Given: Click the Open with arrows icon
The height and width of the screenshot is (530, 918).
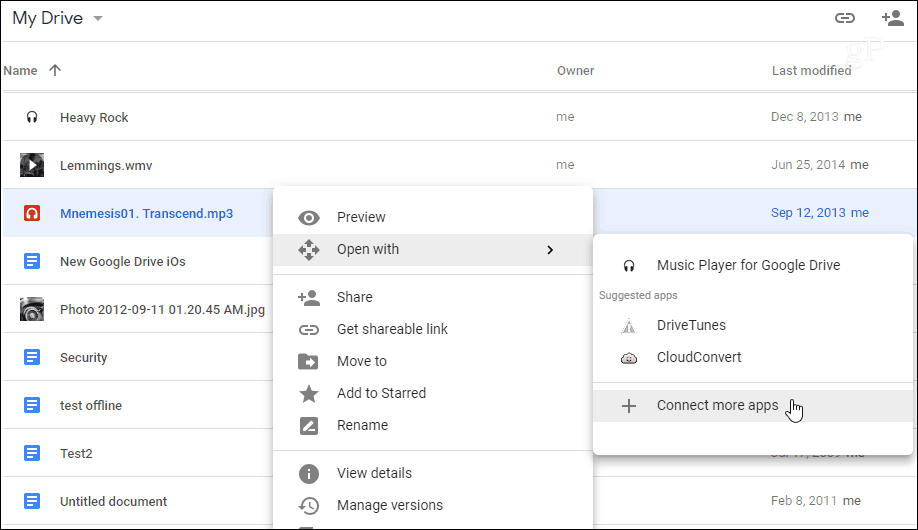Looking at the screenshot, I should tap(309, 250).
